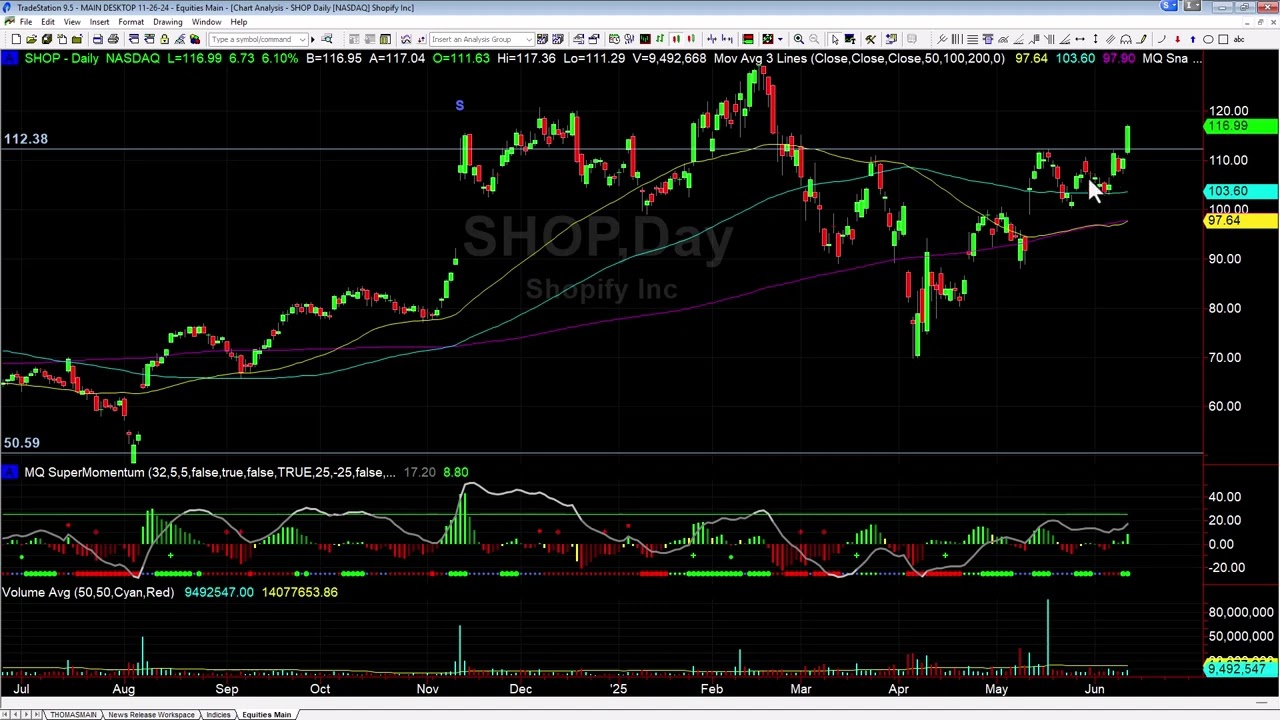Toggle the chart crosshair pointer tool

pyautogui.click(x=851, y=39)
